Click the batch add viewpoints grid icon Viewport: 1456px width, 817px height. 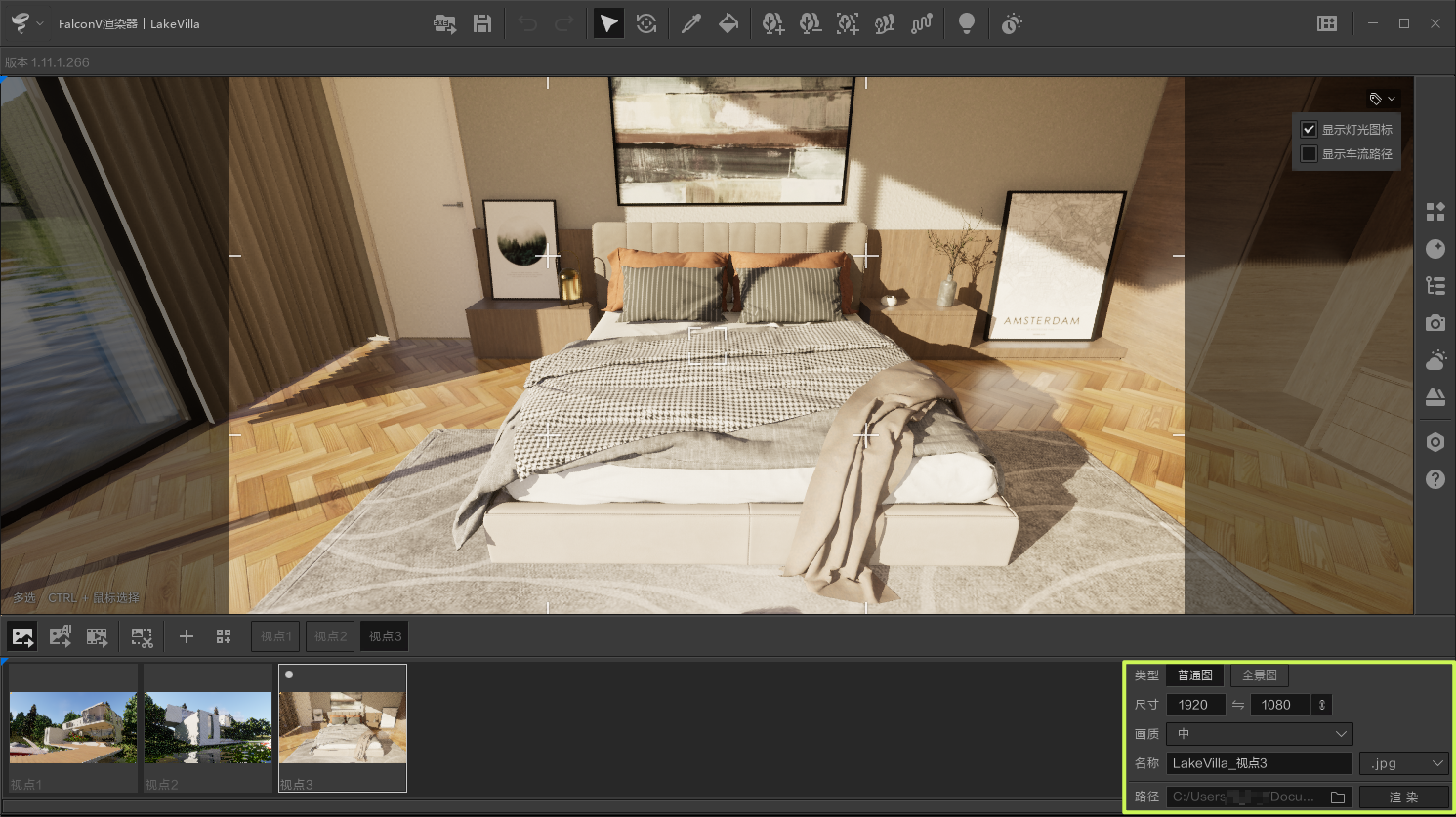pos(224,636)
